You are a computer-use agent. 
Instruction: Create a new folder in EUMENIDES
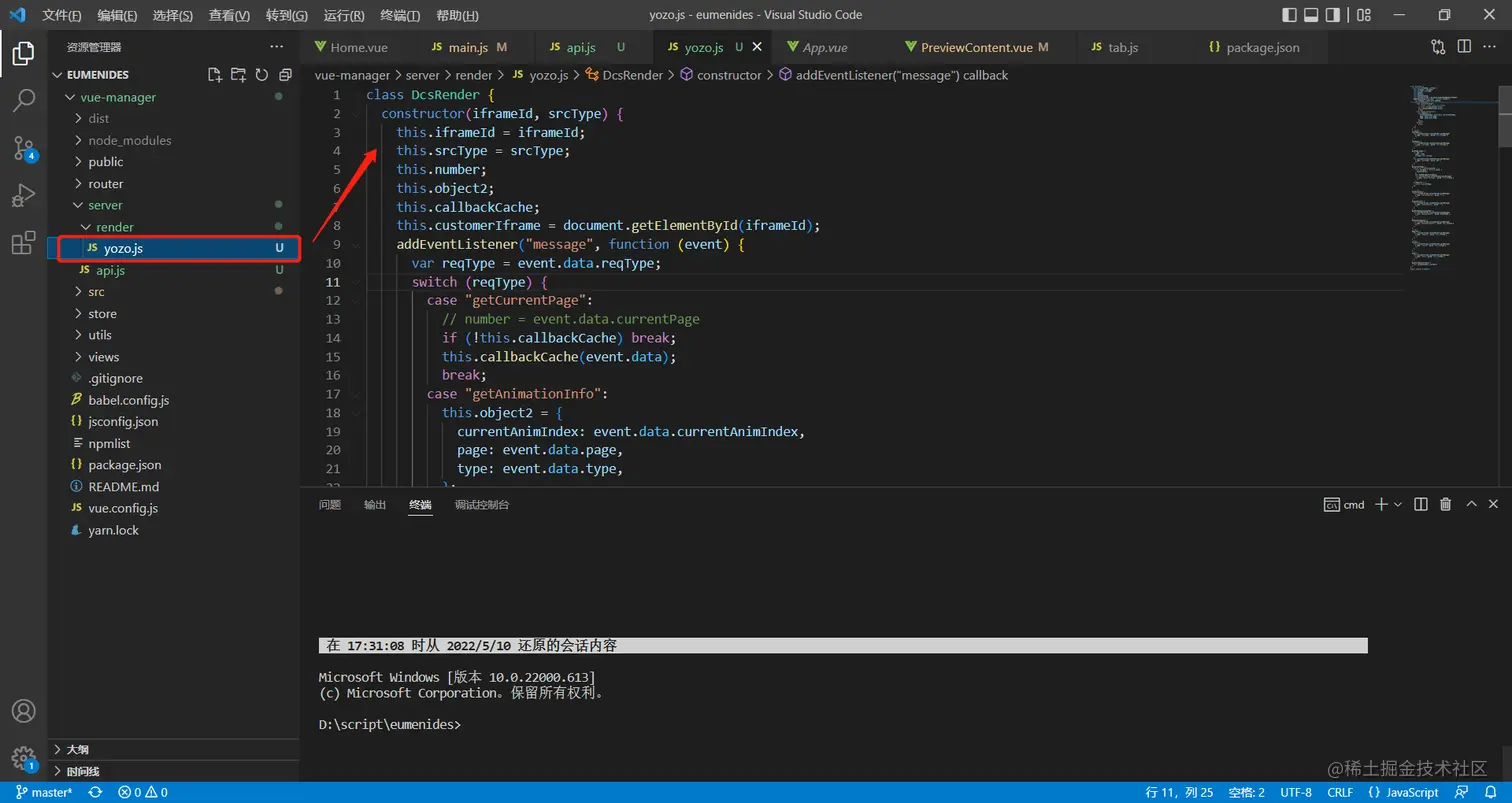click(238, 75)
